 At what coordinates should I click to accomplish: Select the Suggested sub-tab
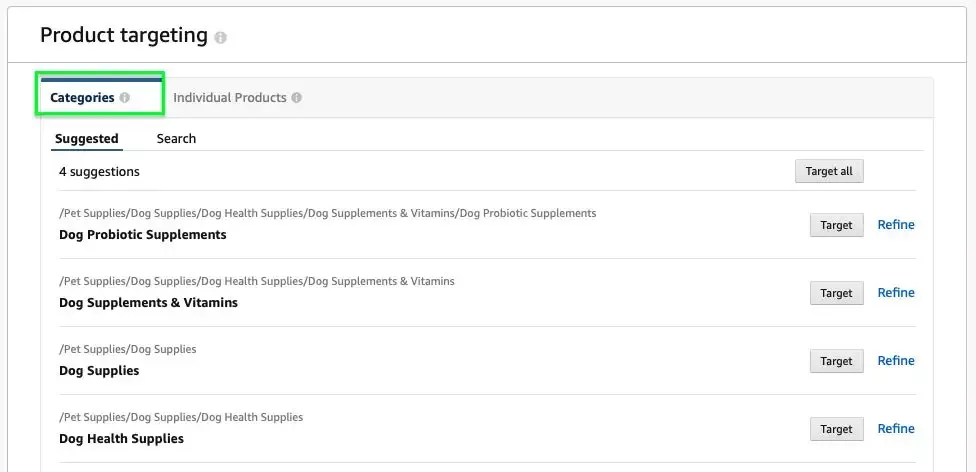pos(87,139)
